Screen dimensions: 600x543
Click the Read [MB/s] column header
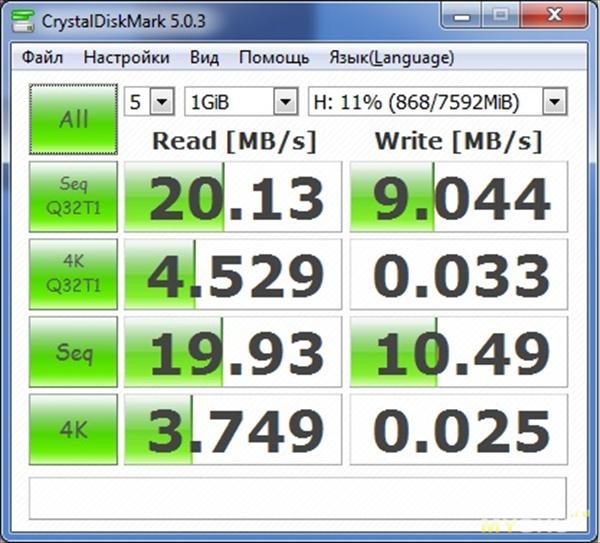[x=234, y=141]
